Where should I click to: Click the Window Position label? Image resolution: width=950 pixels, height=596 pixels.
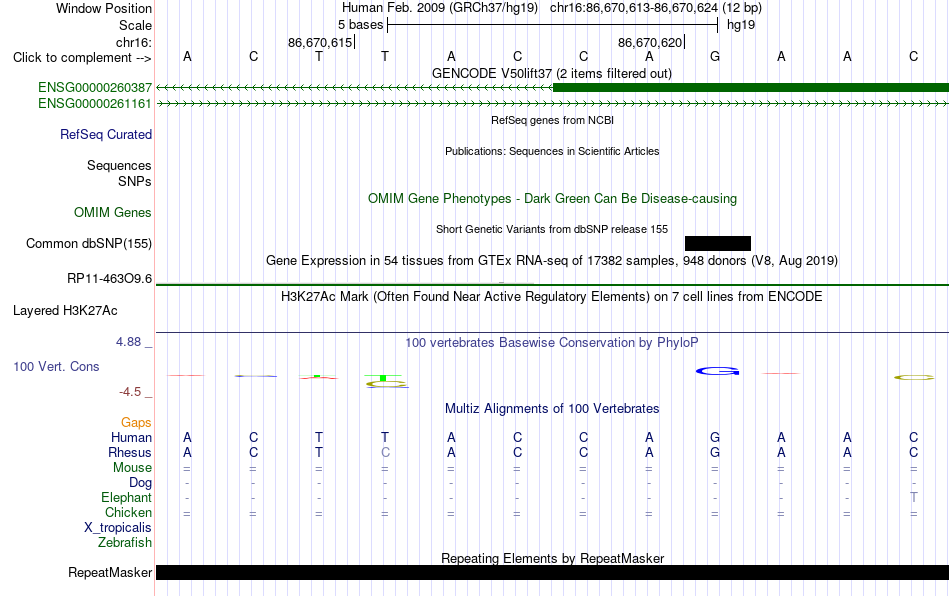[104, 8]
